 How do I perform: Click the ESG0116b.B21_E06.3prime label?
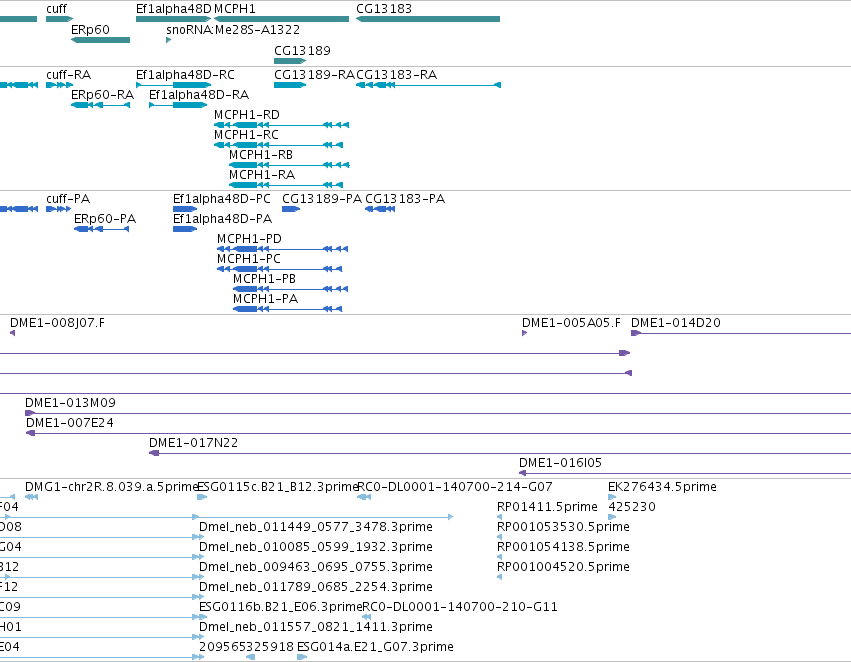281,607
